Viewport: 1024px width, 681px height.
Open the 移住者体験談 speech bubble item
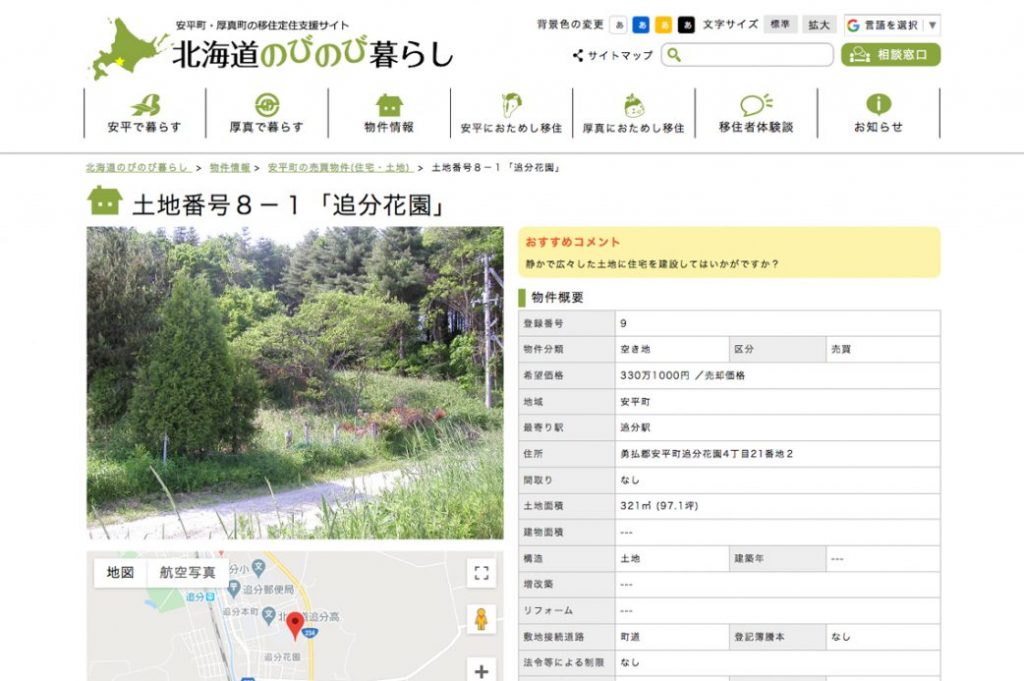[756, 113]
